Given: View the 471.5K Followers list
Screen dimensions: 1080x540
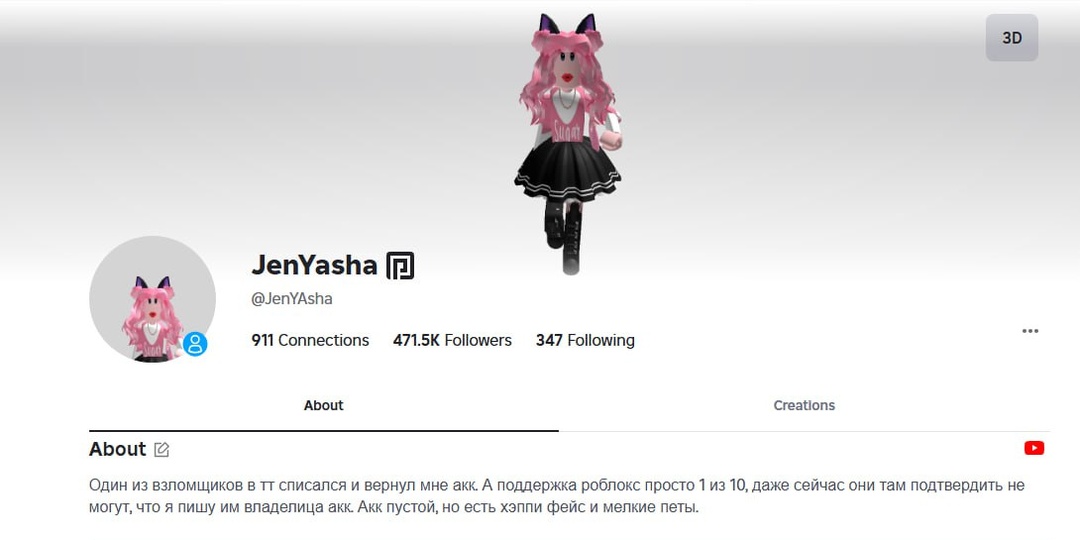Looking at the screenshot, I should pyautogui.click(x=452, y=340).
